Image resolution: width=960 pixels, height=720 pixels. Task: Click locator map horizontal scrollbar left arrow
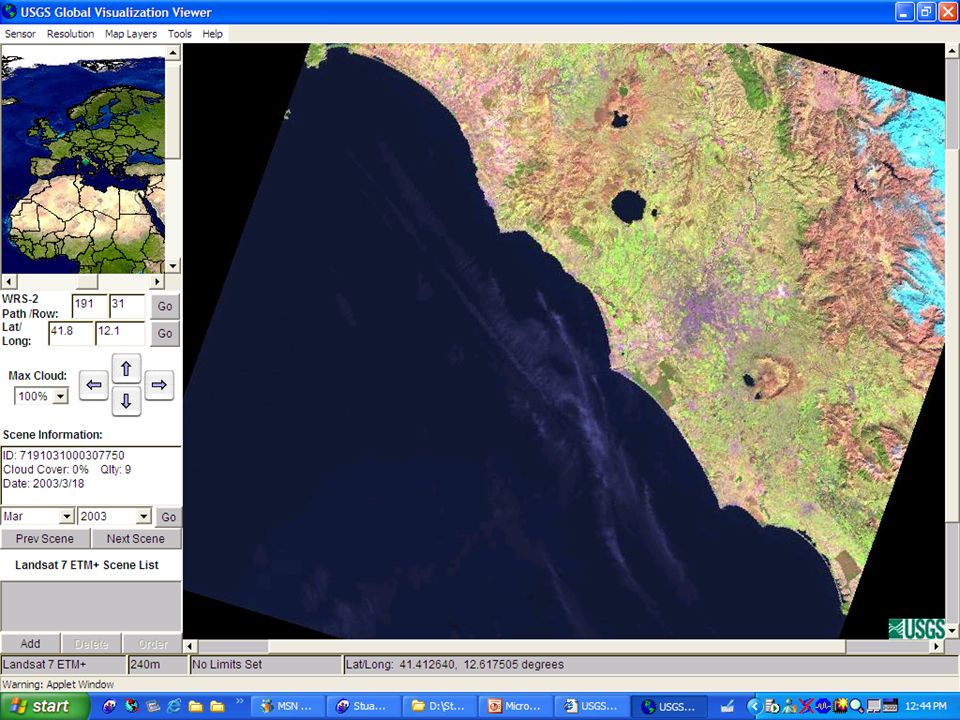point(9,282)
